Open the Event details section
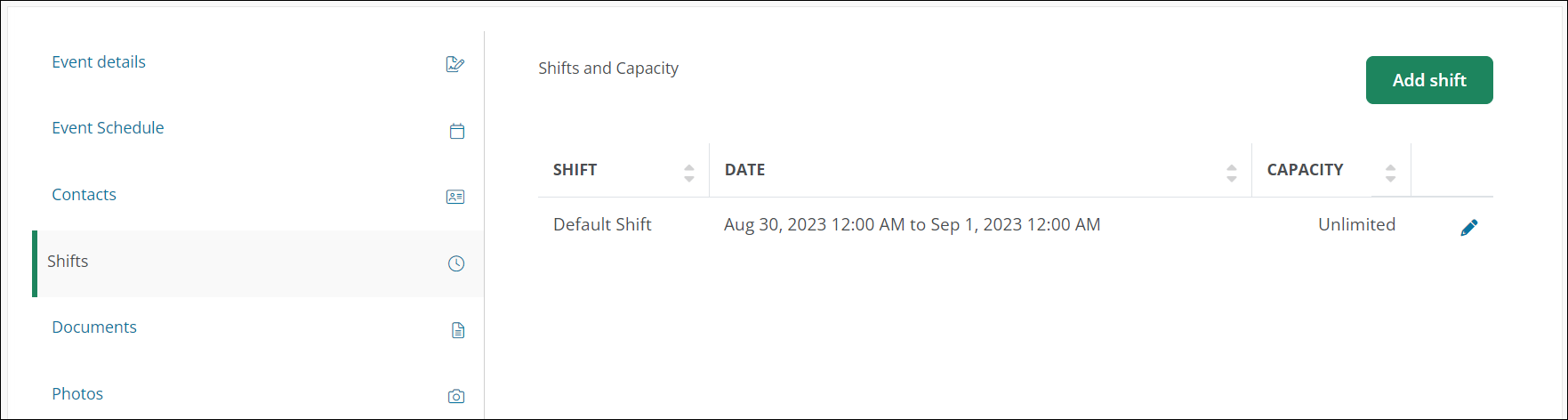The height and width of the screenshot is (420, 1568). (x=99, y=62)
